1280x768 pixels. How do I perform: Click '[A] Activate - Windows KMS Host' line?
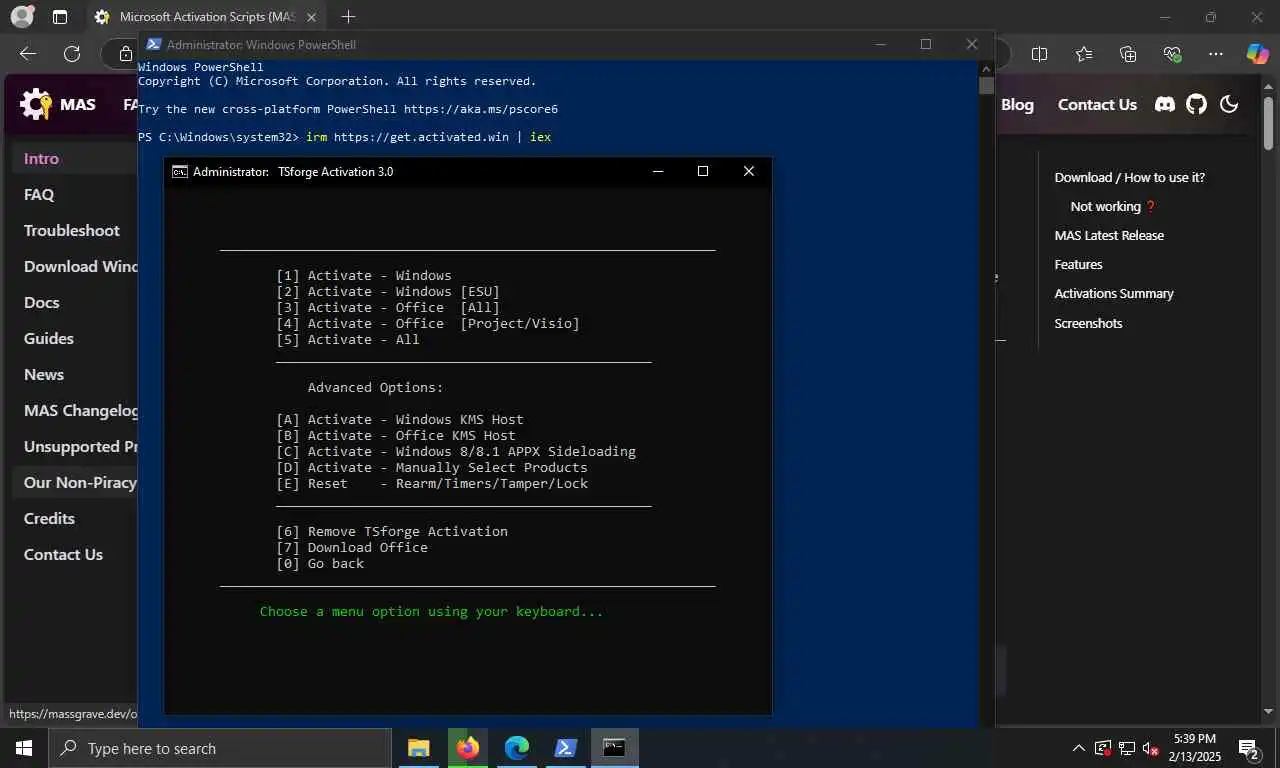(400, 419)
